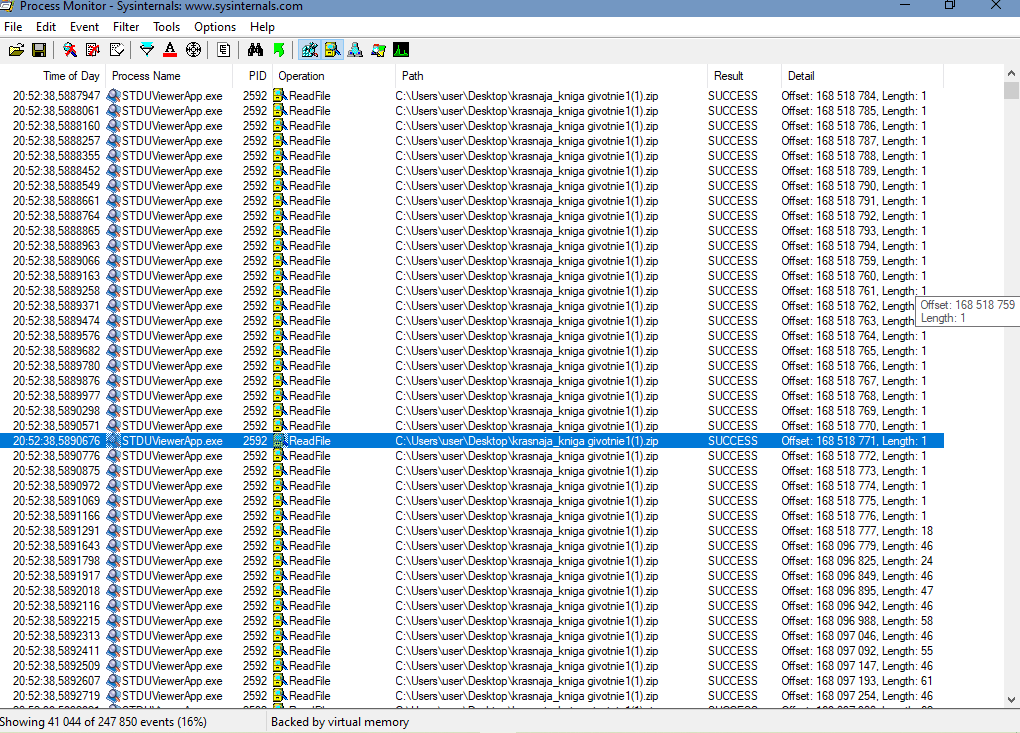This screenshot has height=733, width=1020.
Task: Toggle Show Registry Activity
Action: coord(309,50)
